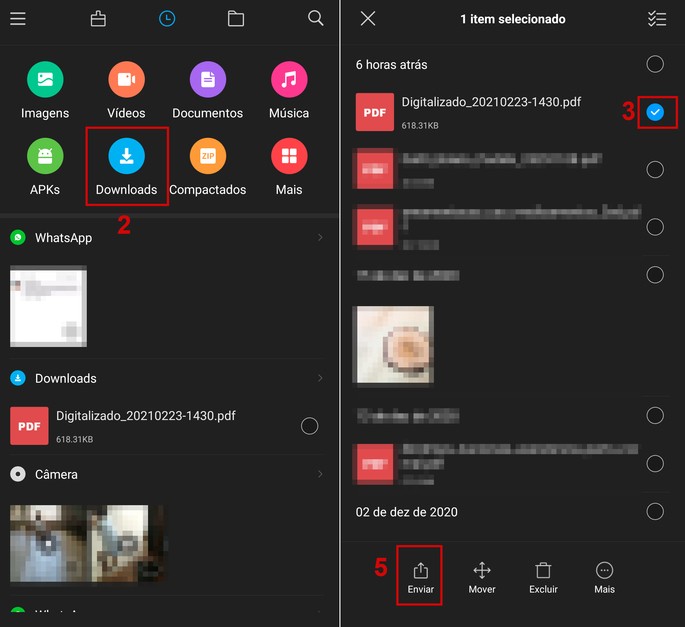Open the hamburger menu

(x=18, y=19)
